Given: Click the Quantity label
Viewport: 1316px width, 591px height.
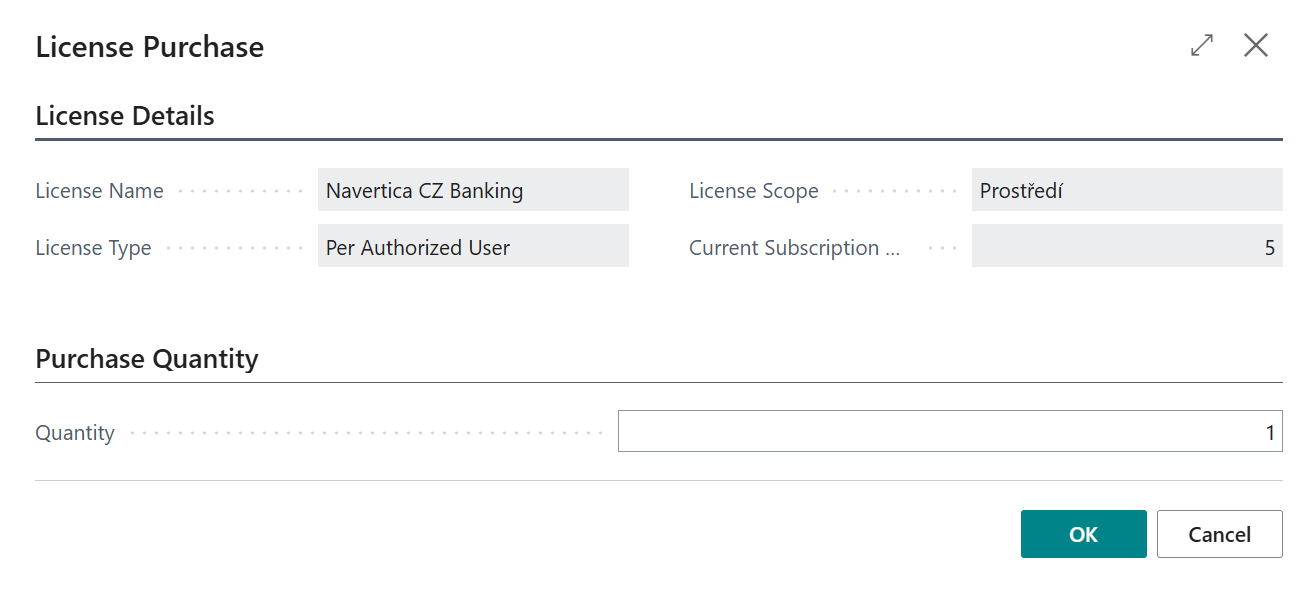Looking at the screenshot, I should point(75,431).
